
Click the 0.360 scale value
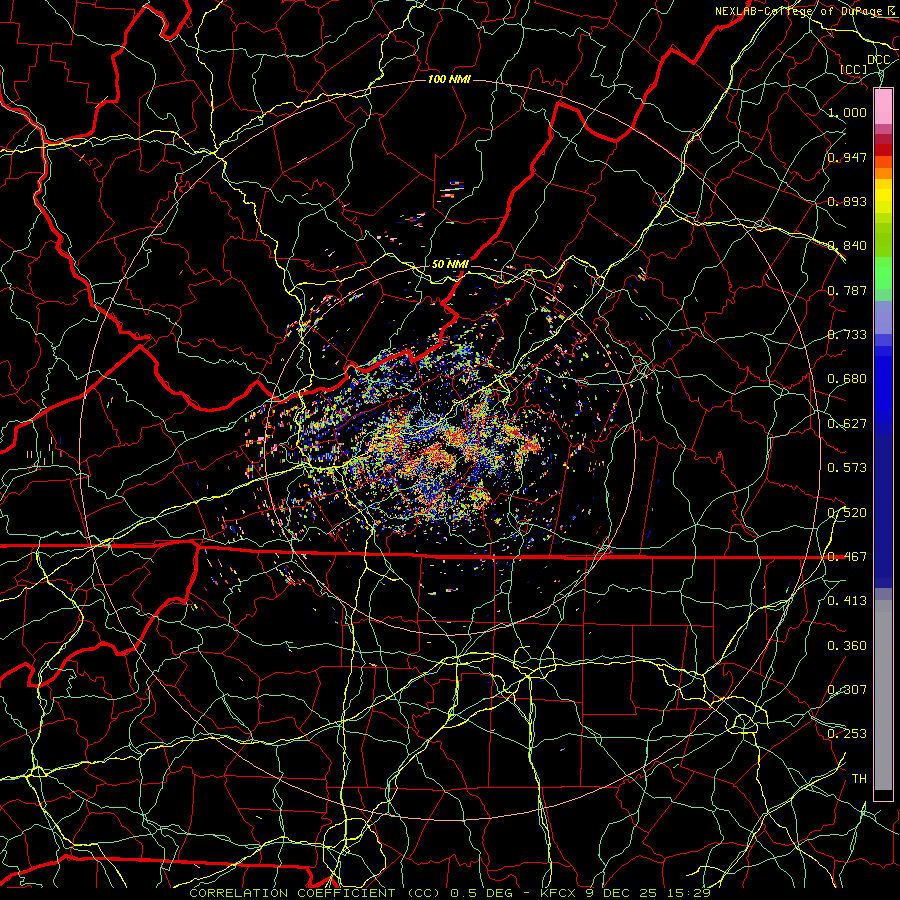point(847,646)
